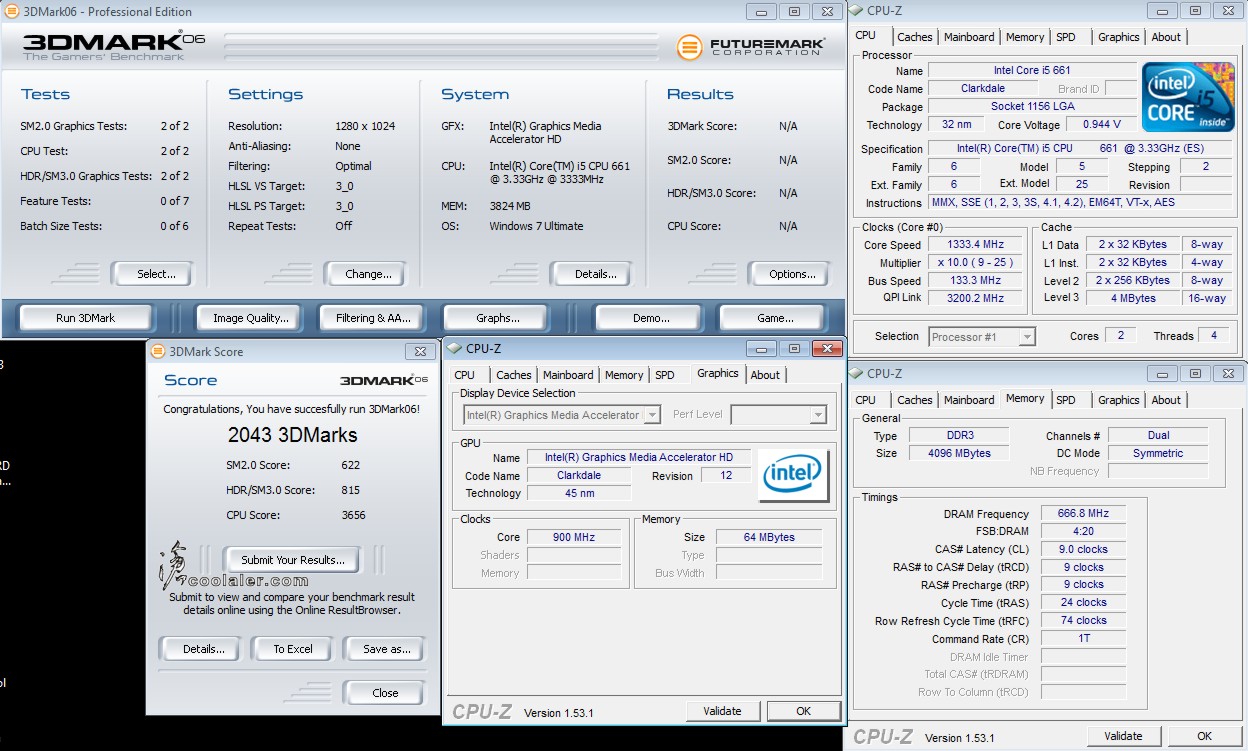1248x751 pixels.
Task: Open Results Options button
Action: click(792, 274)
